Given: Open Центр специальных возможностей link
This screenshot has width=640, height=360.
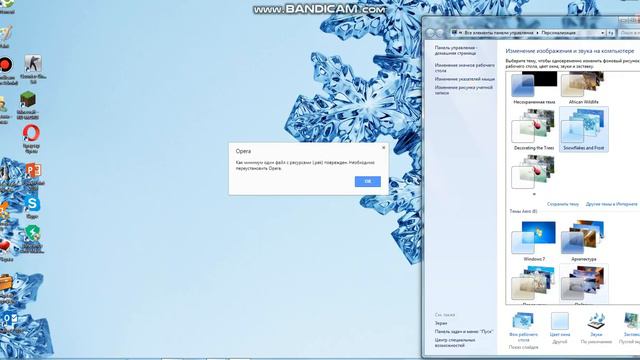Looking at the screenshot, I should 455,342.
